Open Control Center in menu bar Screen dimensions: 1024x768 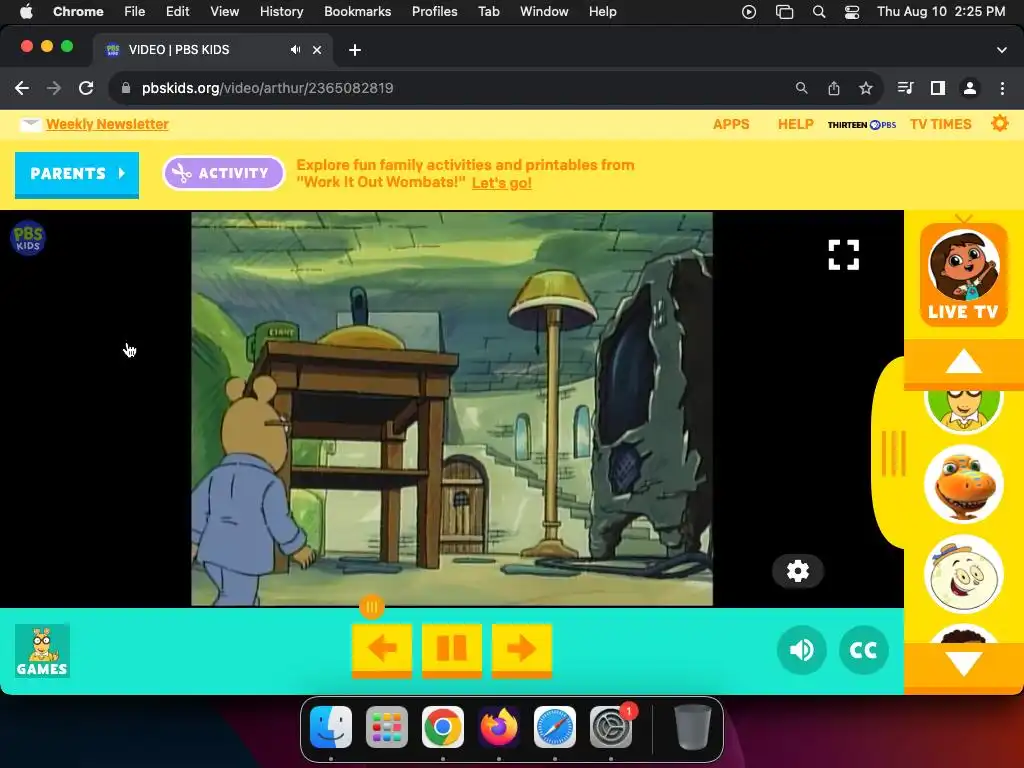coord(852,12)
